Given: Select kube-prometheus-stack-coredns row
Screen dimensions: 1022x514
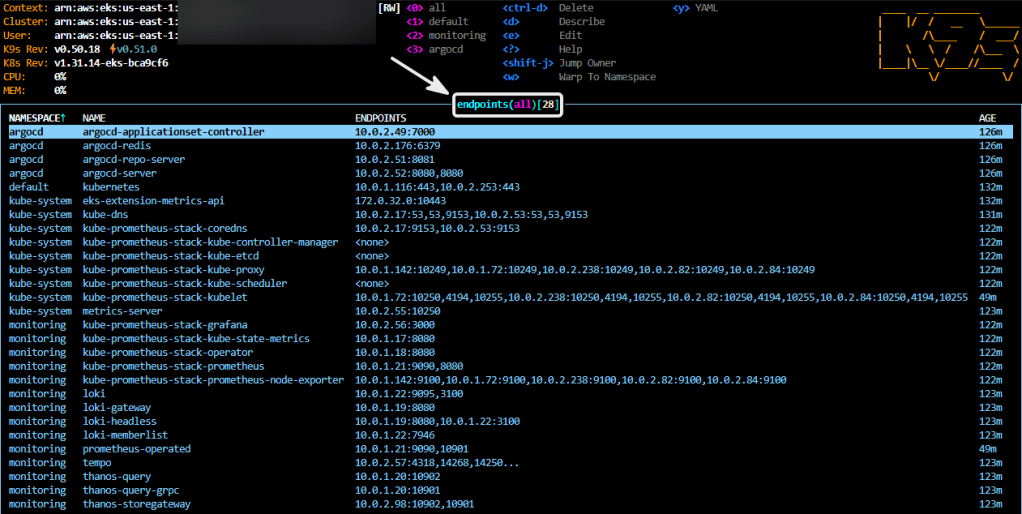Looking at the screenshot, I should 510,229.
